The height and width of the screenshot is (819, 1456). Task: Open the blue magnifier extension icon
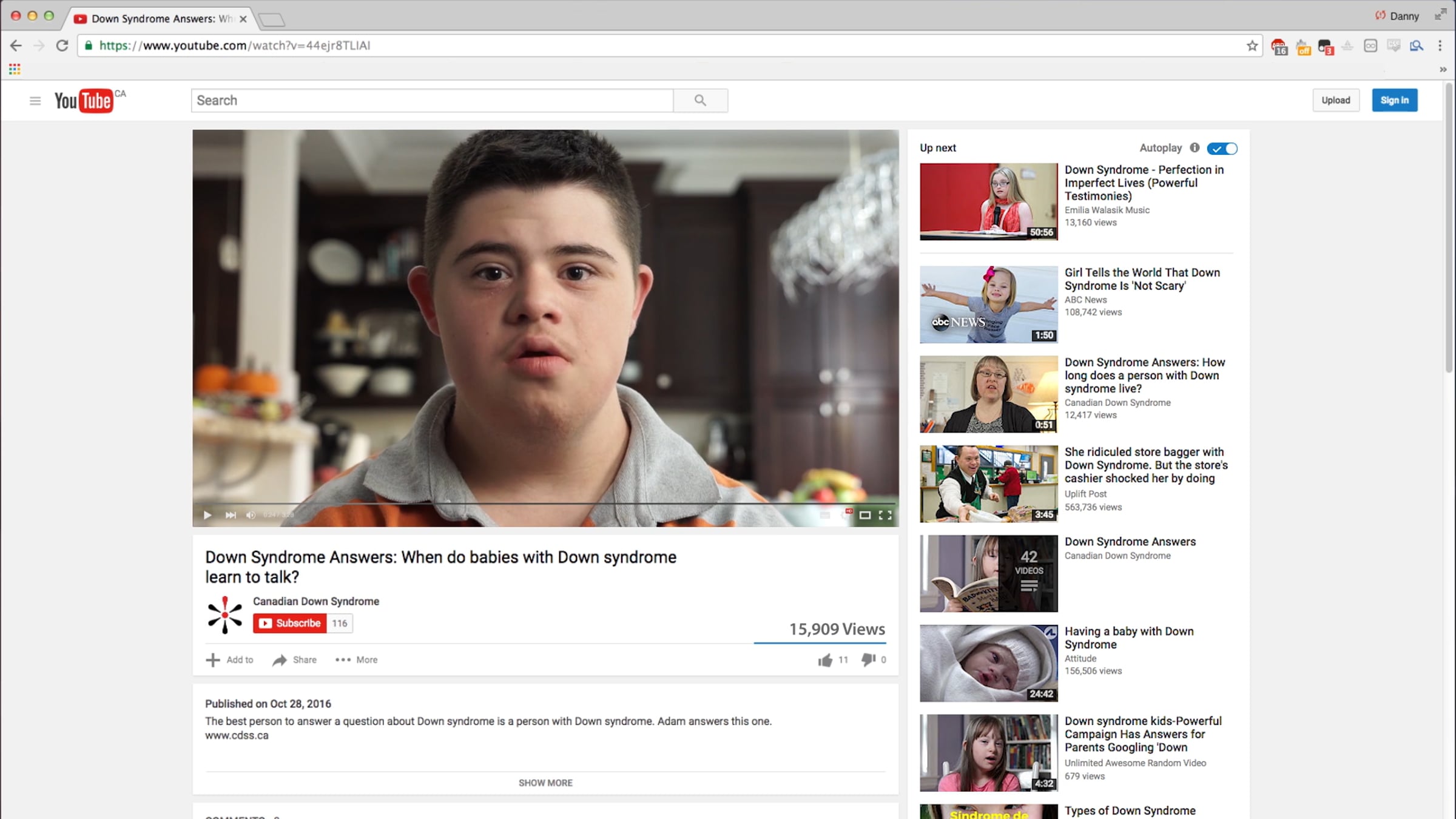[1417, 45]
